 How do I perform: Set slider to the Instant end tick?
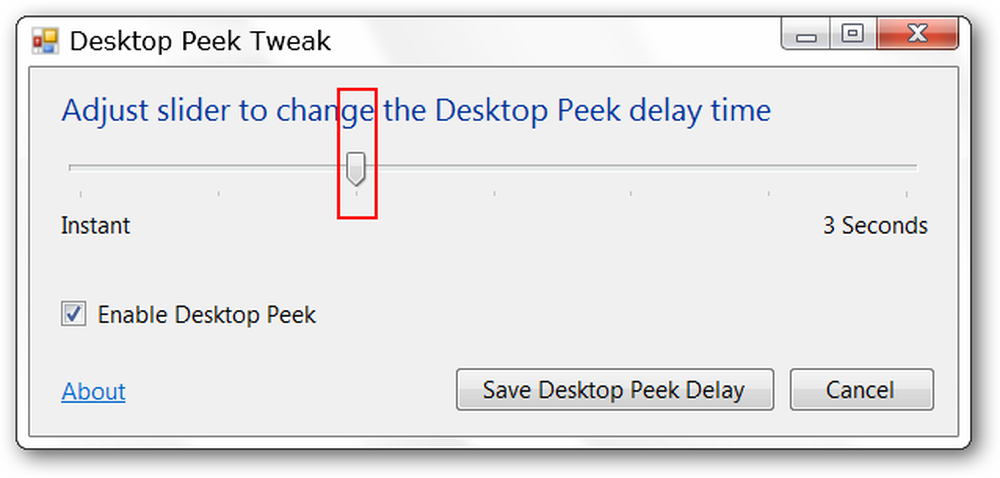[81, 168]
